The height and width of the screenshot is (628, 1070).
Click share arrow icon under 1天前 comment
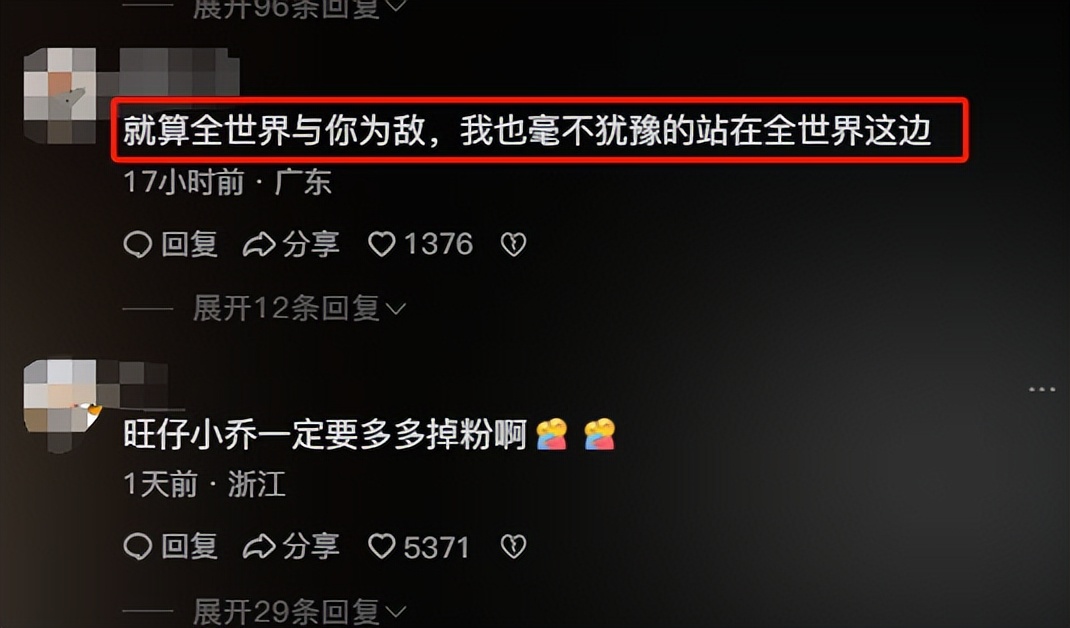point(259,547)
